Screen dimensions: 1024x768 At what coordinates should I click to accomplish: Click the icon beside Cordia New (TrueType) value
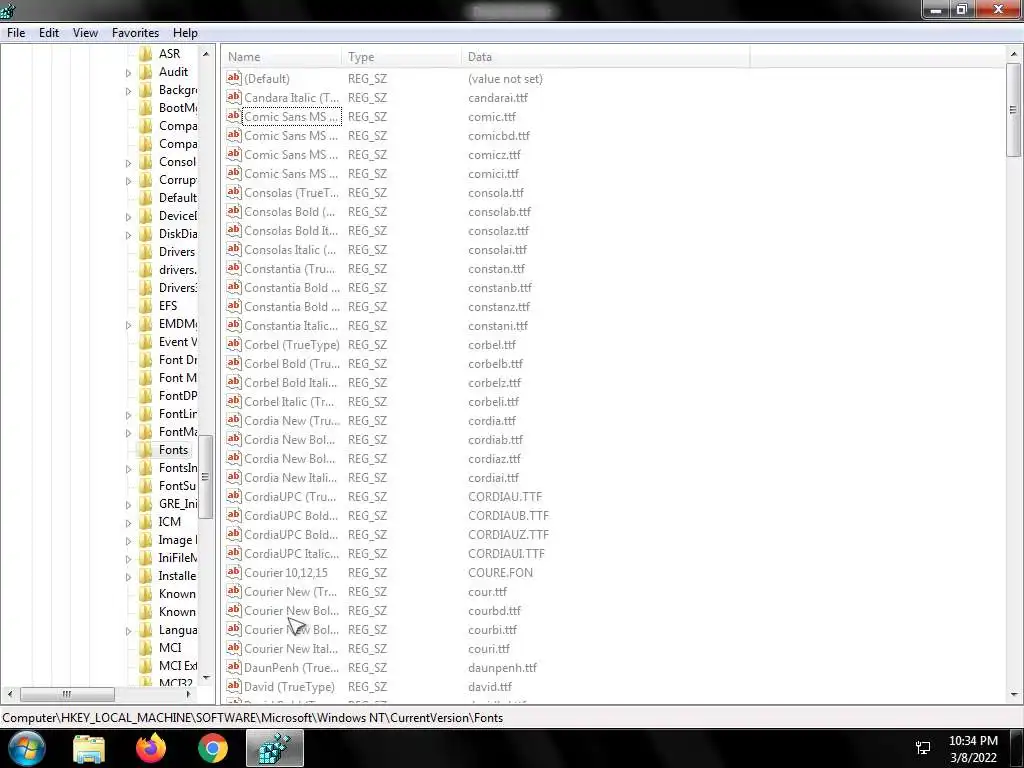(234, 420)
